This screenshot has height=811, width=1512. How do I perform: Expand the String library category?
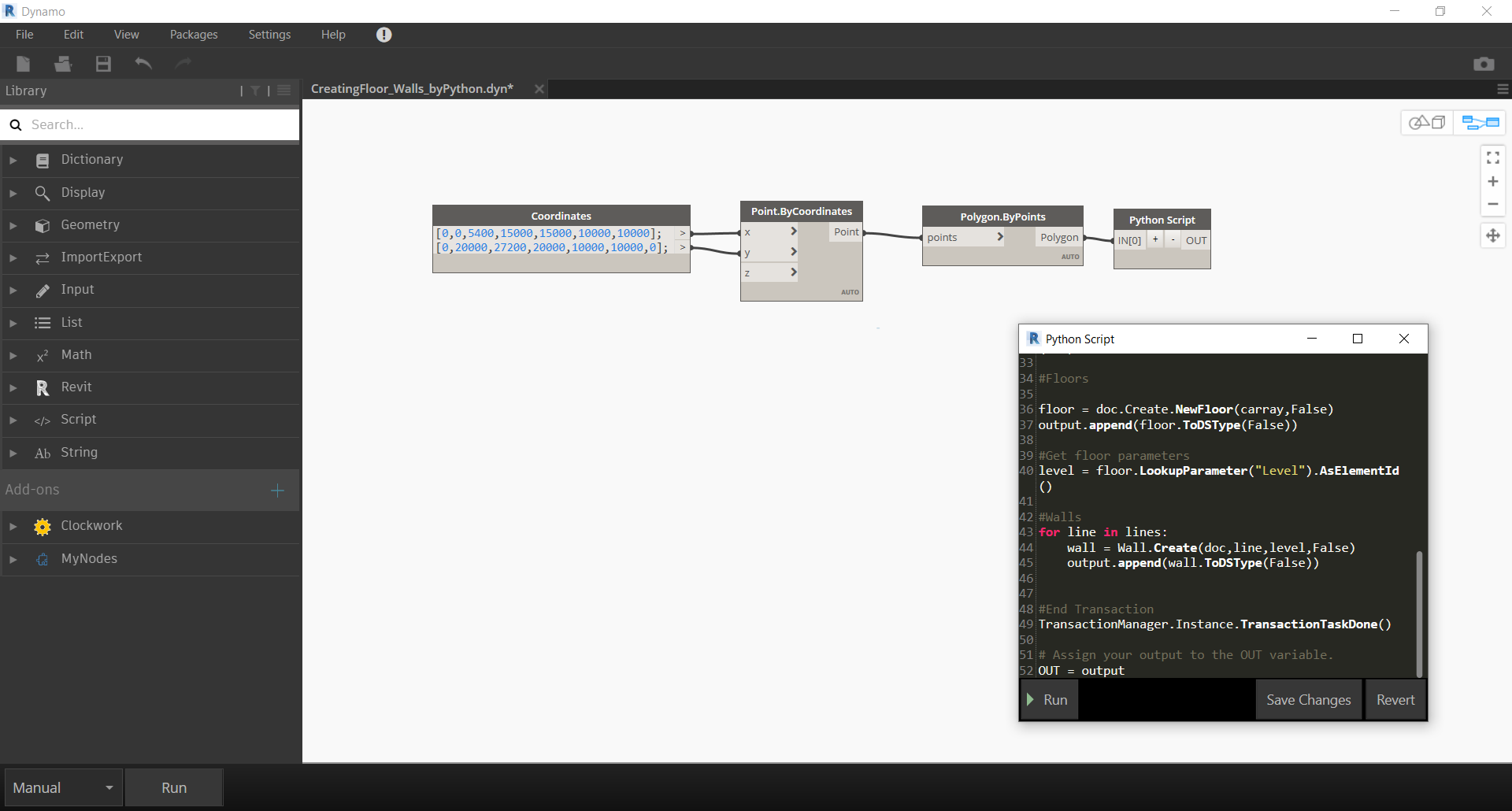pos(13,454)
